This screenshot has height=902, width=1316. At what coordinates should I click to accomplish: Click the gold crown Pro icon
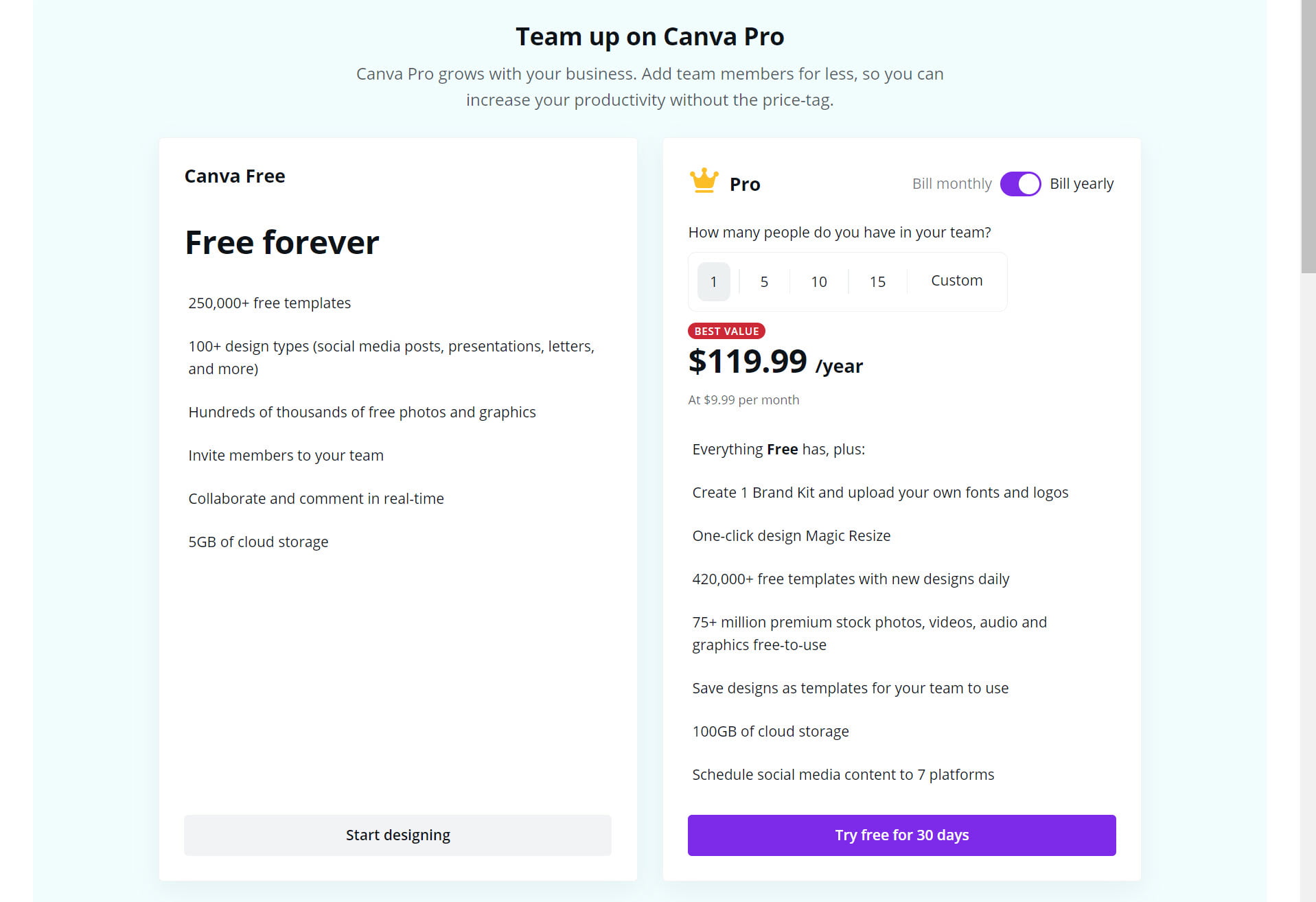pyautogui.click(x=704, y=181)
